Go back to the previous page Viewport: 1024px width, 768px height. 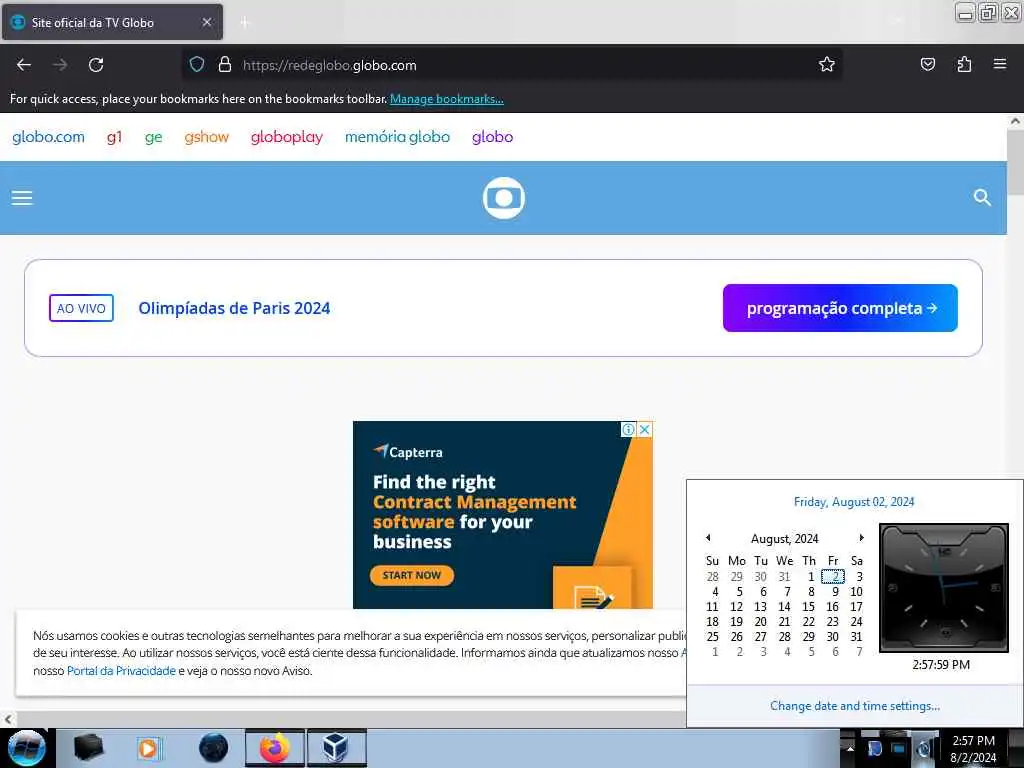[24, 65]
